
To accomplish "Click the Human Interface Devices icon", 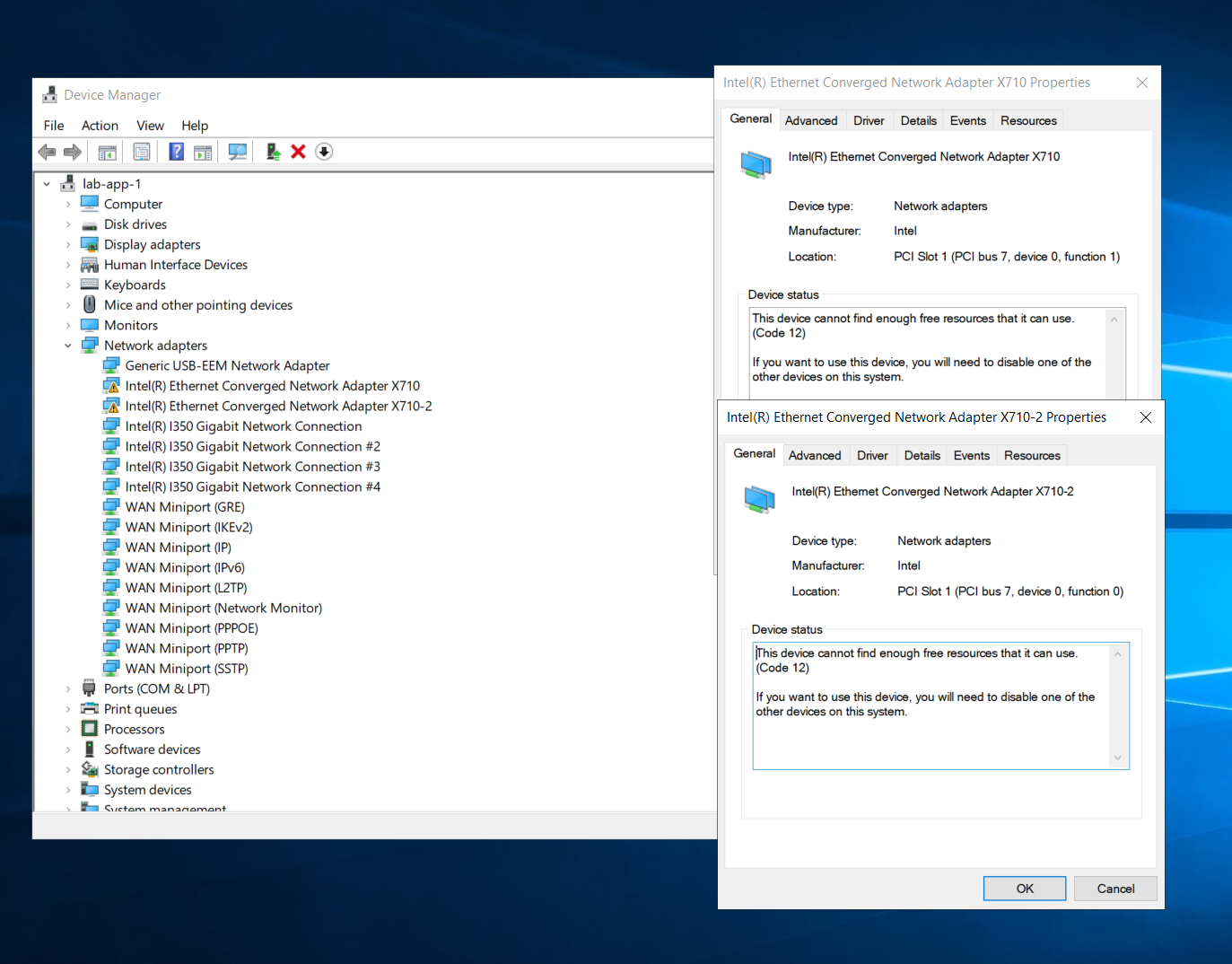I will click(90, 265).
